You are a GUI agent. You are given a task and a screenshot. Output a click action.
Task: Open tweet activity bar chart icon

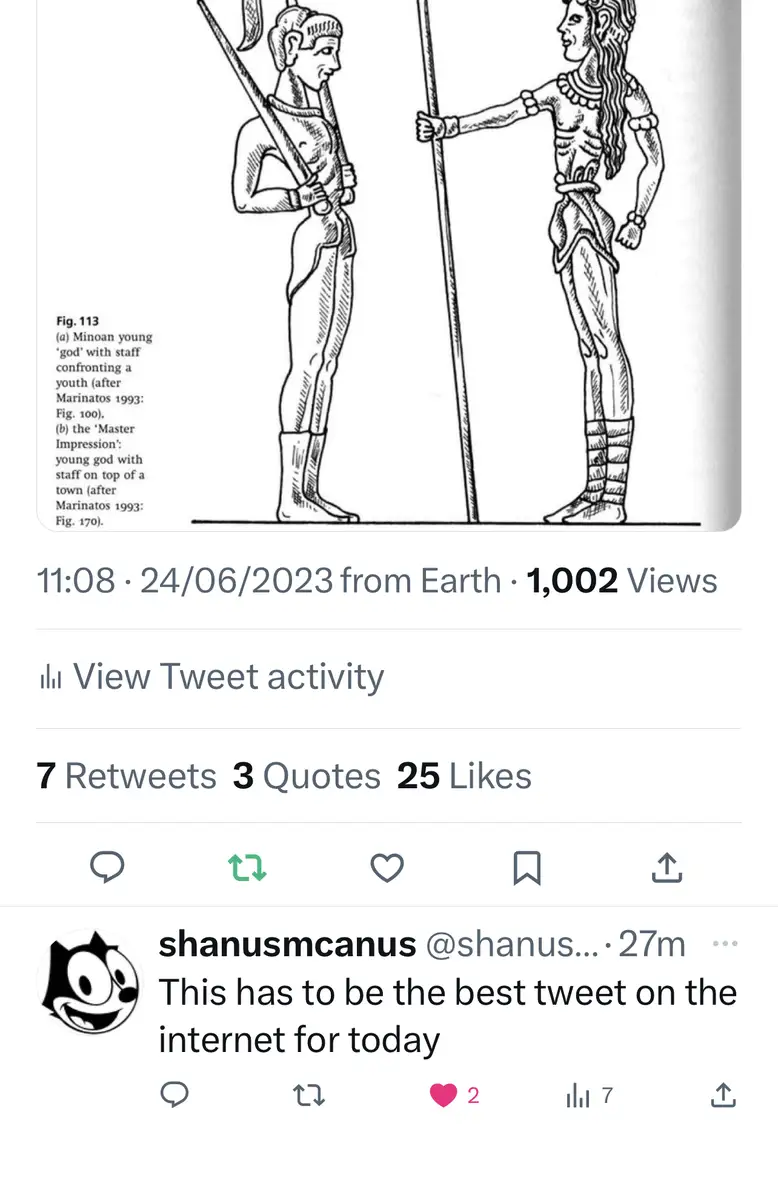(51, 678)
